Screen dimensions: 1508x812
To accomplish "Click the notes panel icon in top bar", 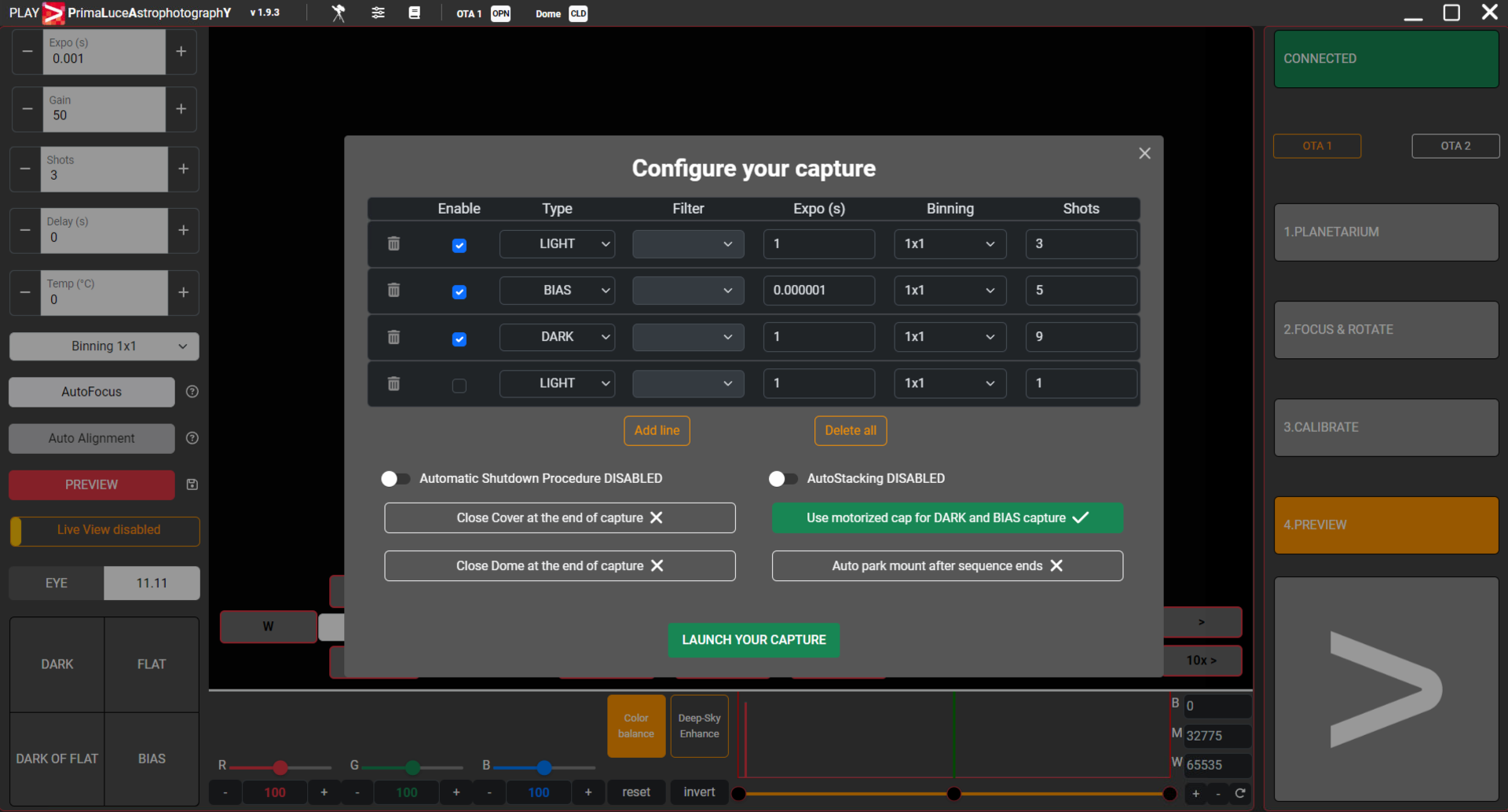I will pyautogui.click(x=414, y=13).
